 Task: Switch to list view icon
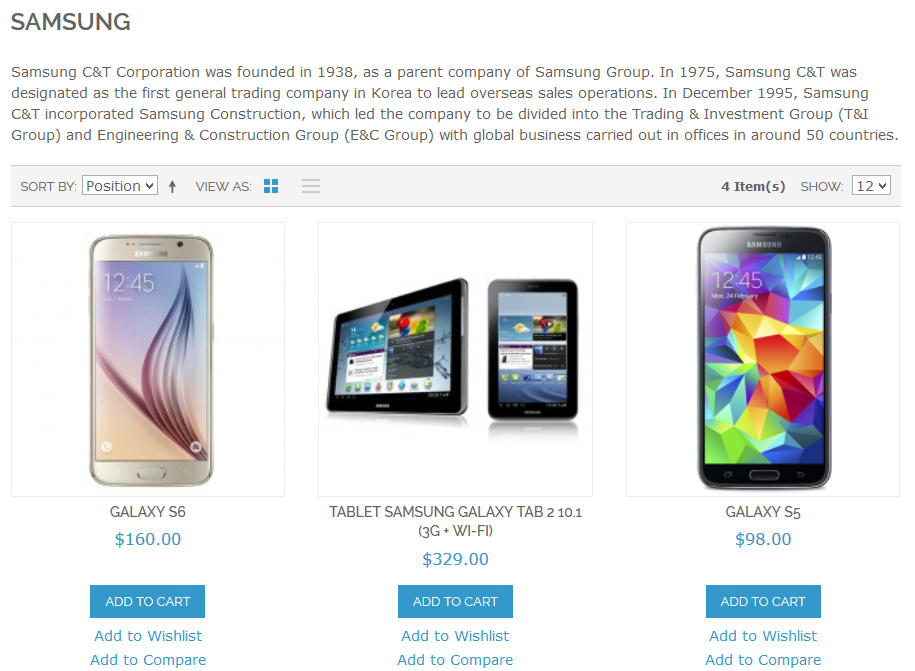click(310, 186)
